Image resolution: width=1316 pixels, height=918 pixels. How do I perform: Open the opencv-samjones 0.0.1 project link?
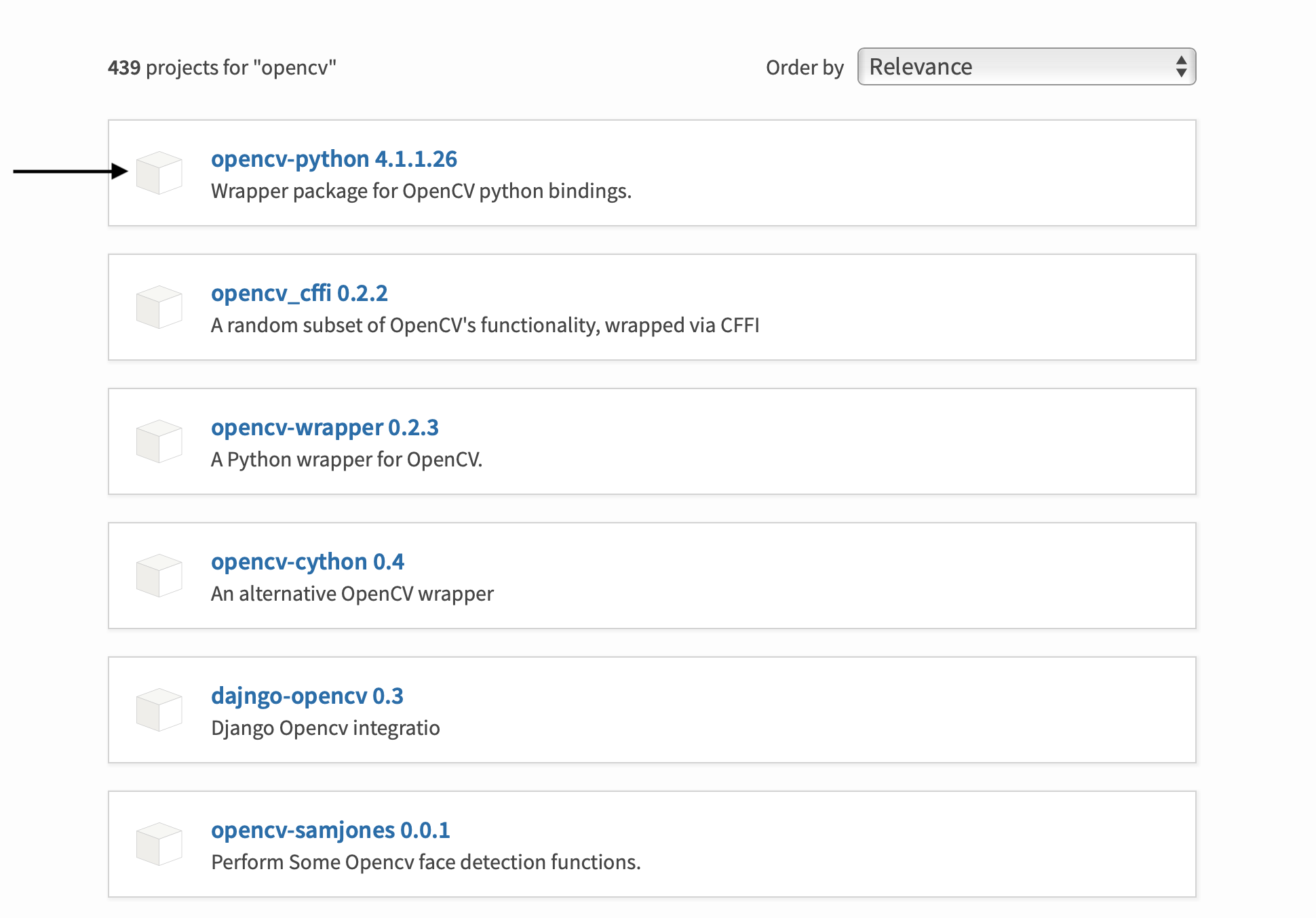tap(330, 830)
